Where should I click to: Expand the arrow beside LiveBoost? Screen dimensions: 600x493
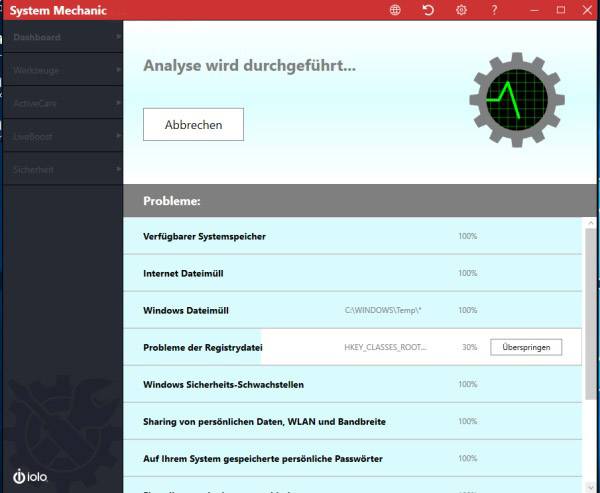click(118, 135)
